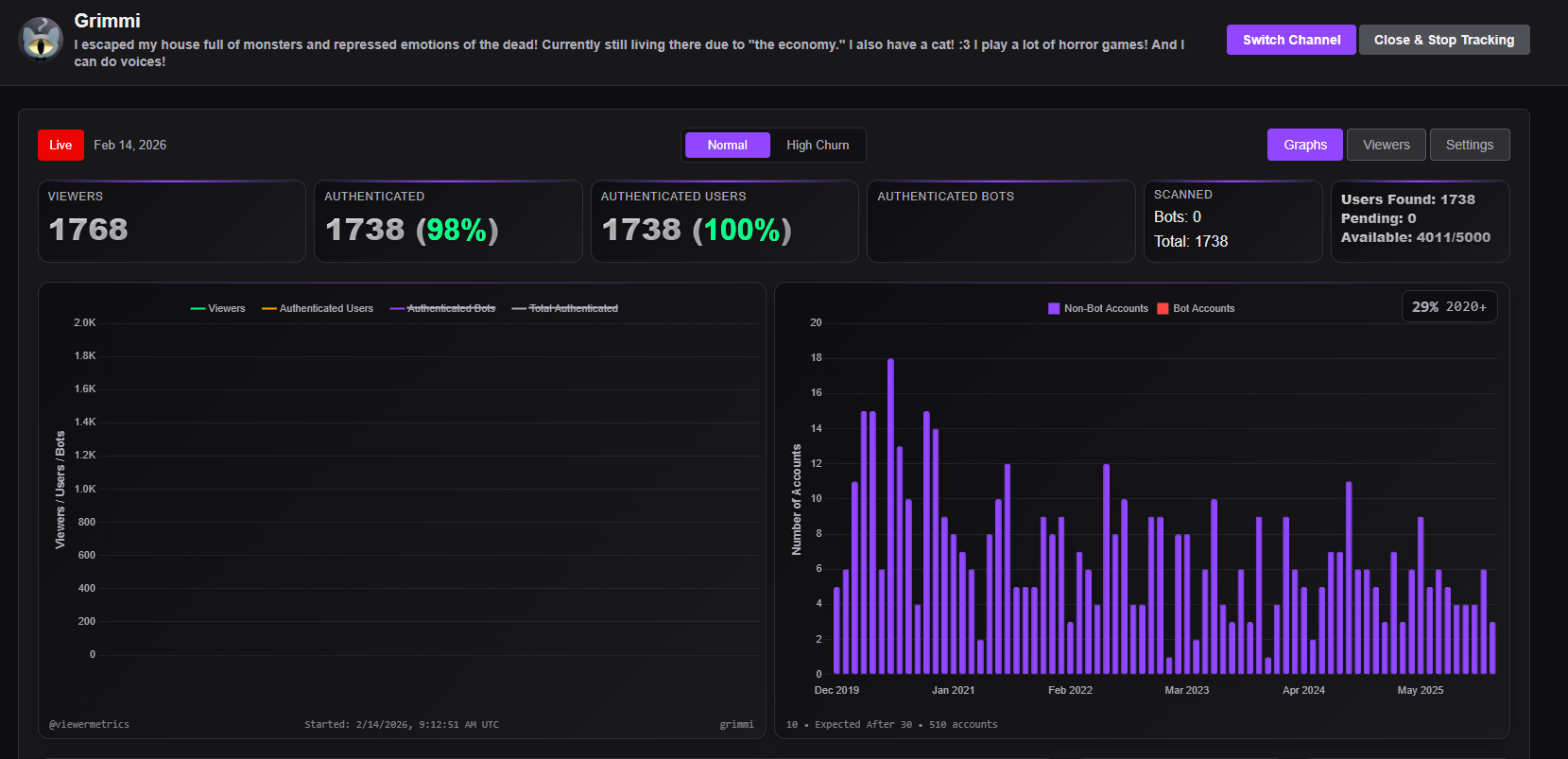Click the Started timestamp under viewers chart
Image resolution: width=1568 pixels, height=759 pixels.
pos(402,725)
